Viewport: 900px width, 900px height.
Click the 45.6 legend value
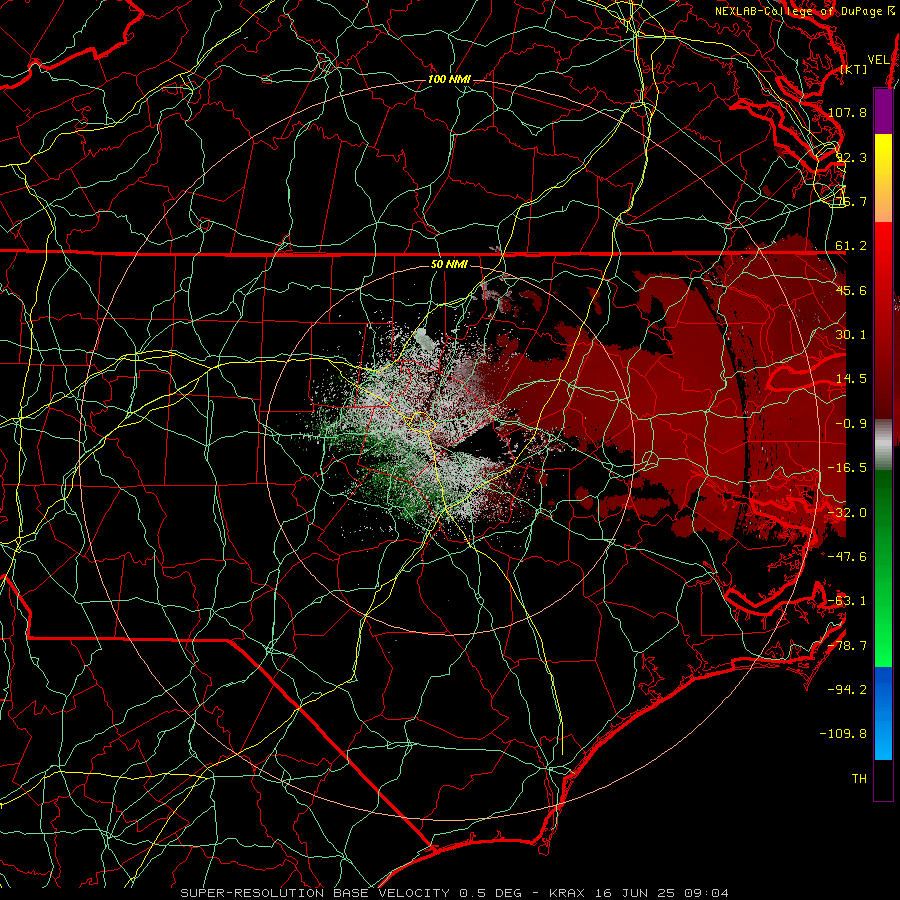tap(851, 290)
